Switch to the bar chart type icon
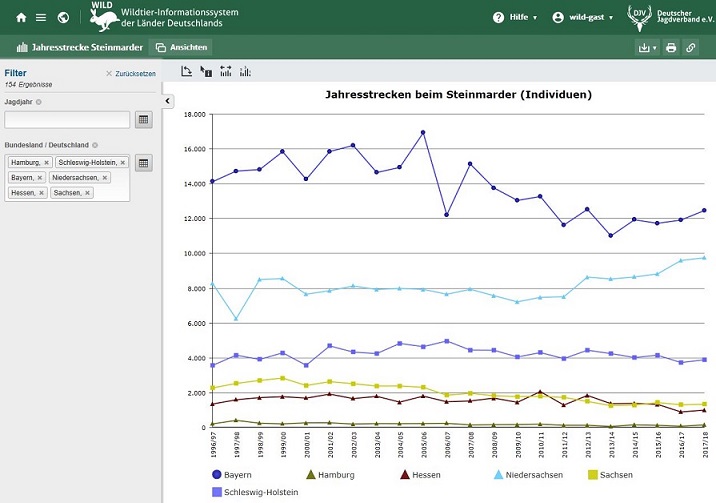 coord(245,71)
